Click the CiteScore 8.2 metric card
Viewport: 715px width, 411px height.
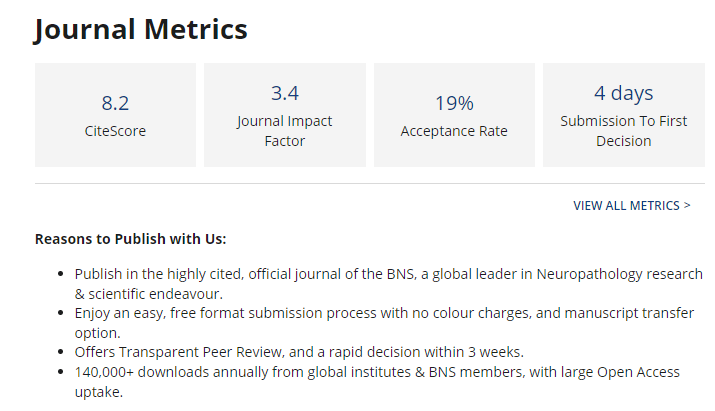pos(115,115)
